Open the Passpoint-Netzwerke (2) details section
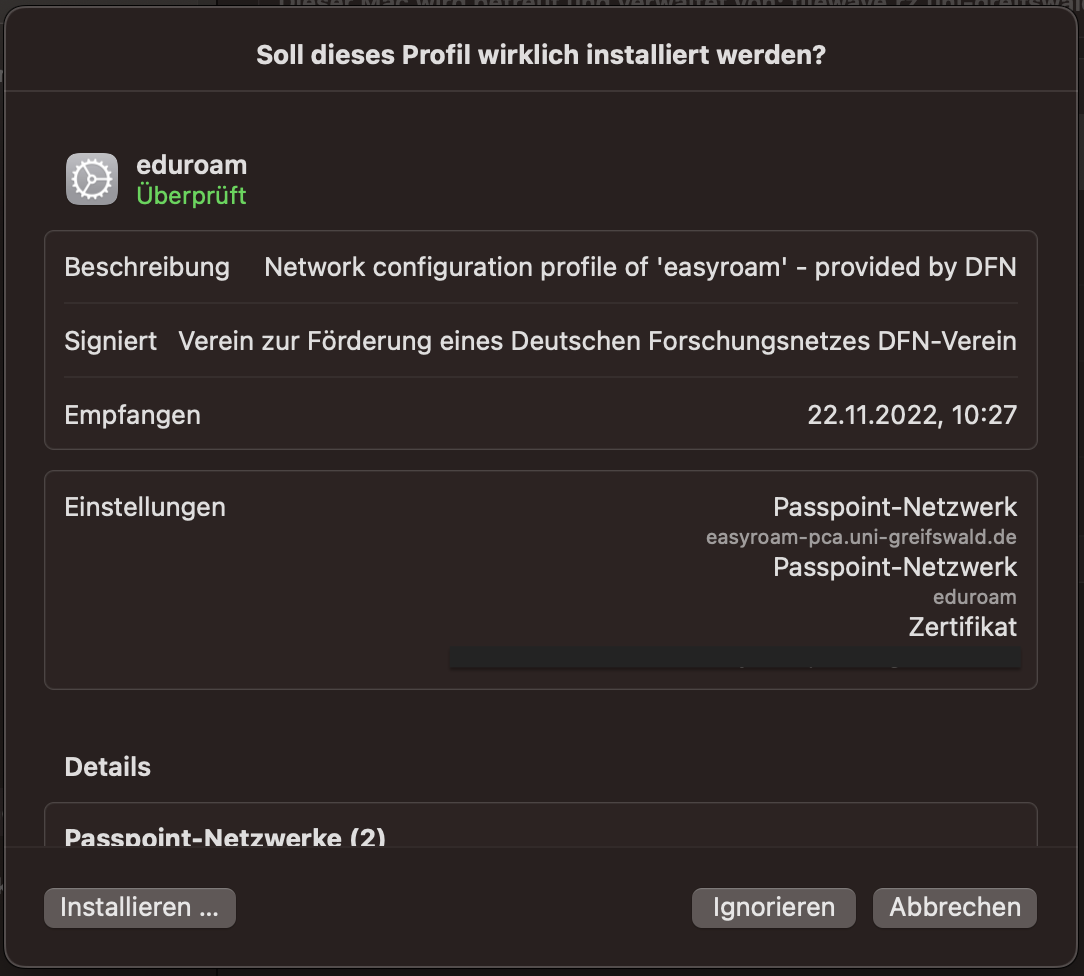Image resolution: width=1084 pixels, height=976 pixels. point(225,836)
